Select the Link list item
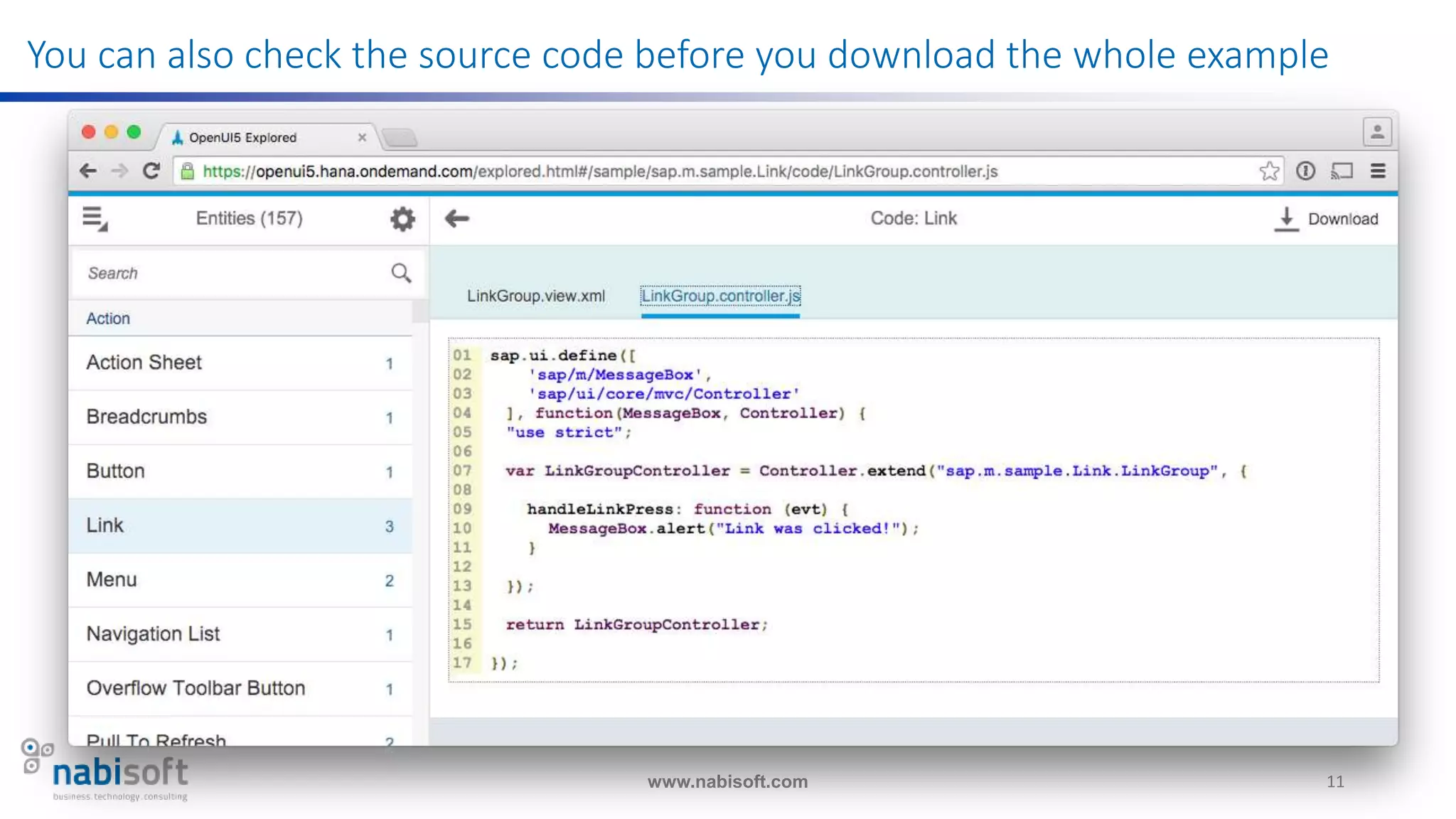Viewport: 1456px width, 819px height. (x=240, y=526)
